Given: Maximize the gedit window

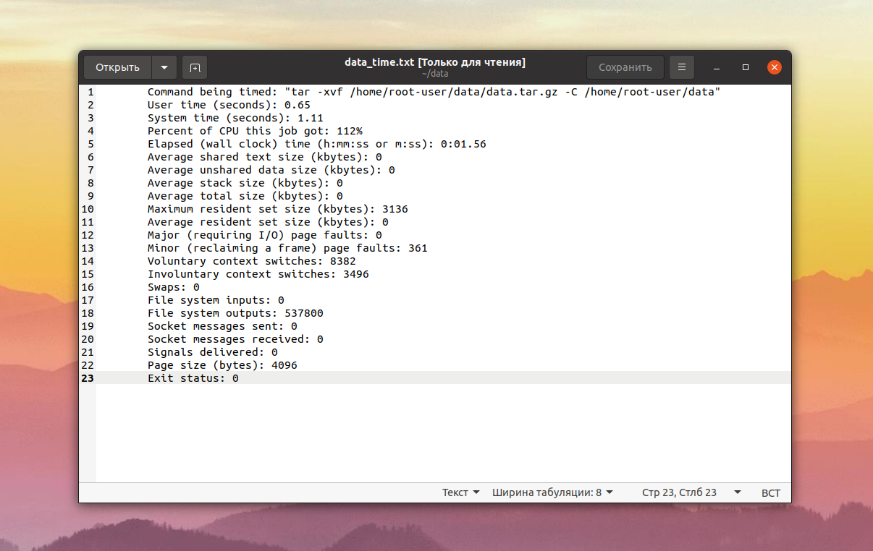Looking at the screenshot, I should 746,67.
